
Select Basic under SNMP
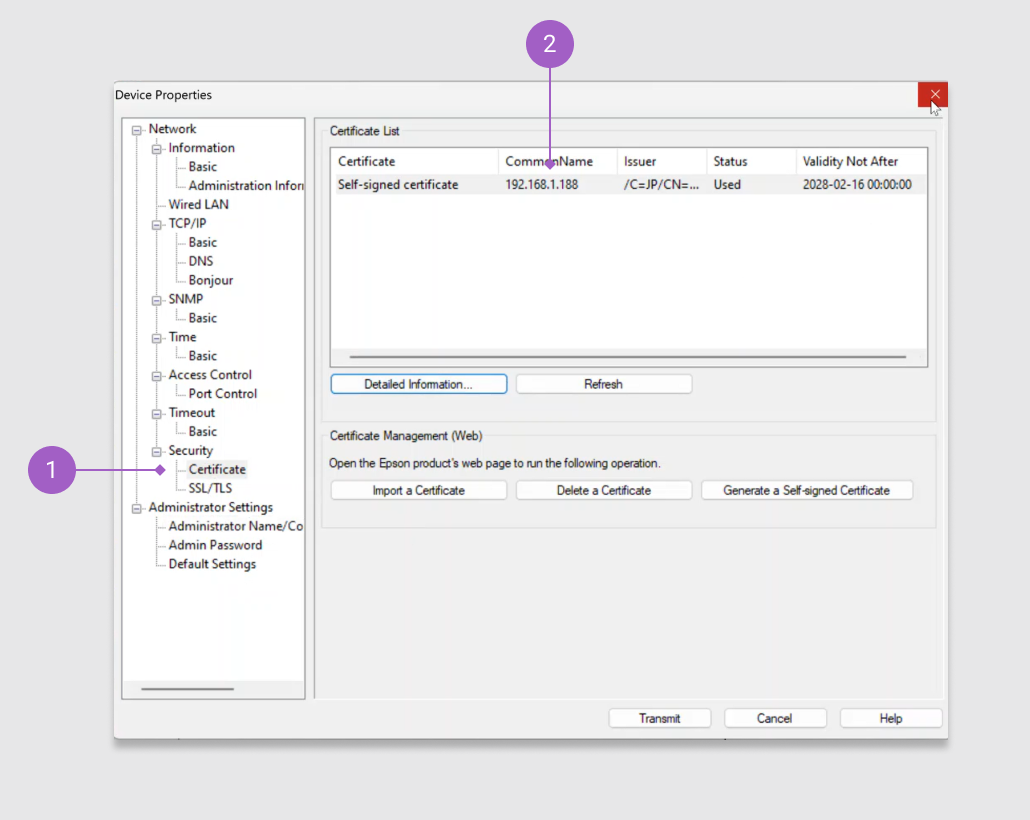click(x=202, y=318)
